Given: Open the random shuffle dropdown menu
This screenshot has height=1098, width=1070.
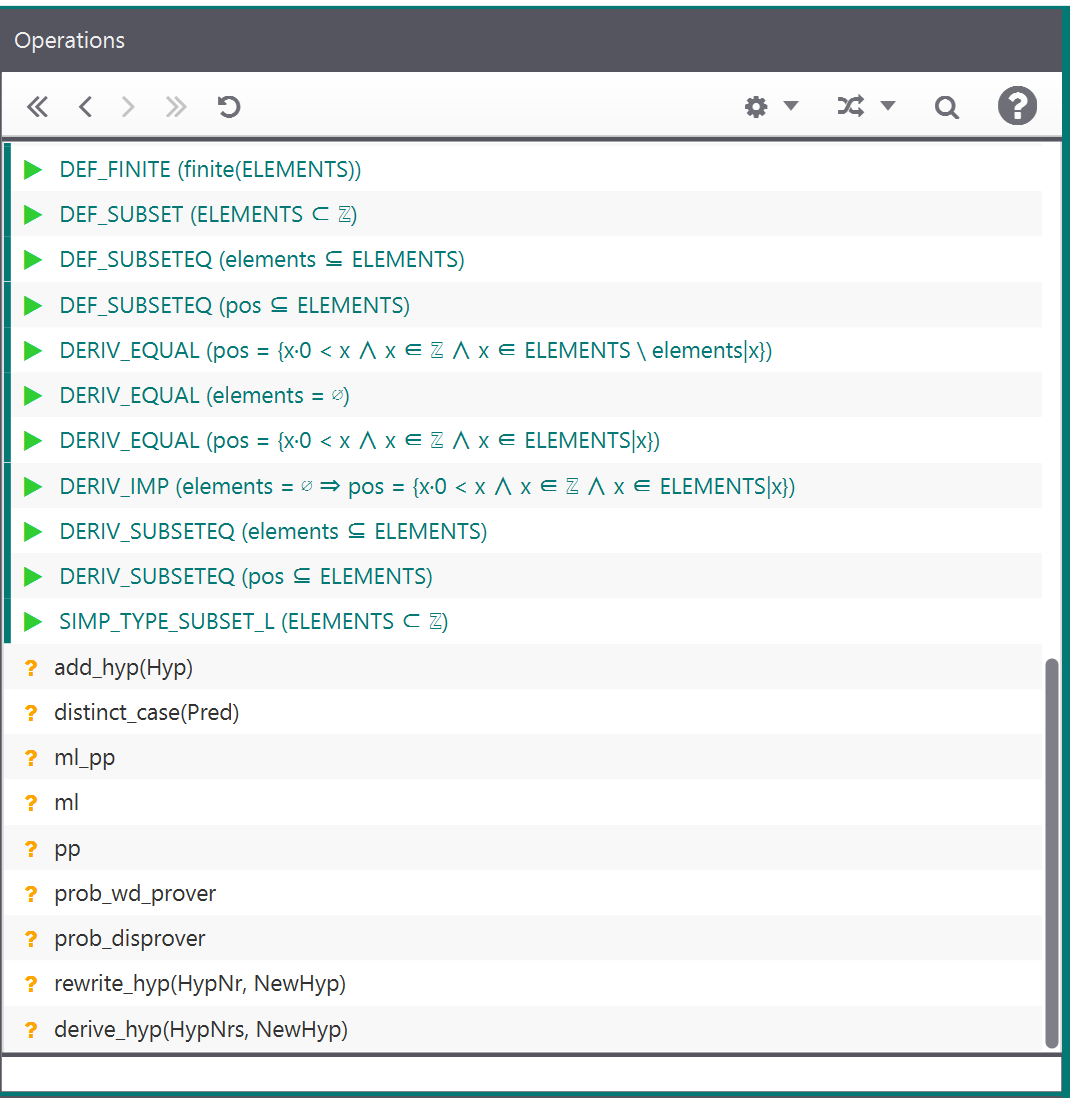Looking at the screenshot, I should pos(865,107).
